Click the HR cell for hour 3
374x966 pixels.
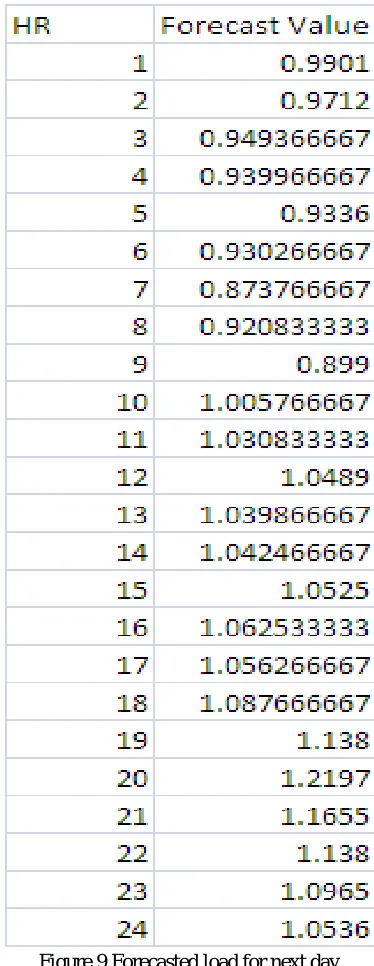[x=80, y=137]
